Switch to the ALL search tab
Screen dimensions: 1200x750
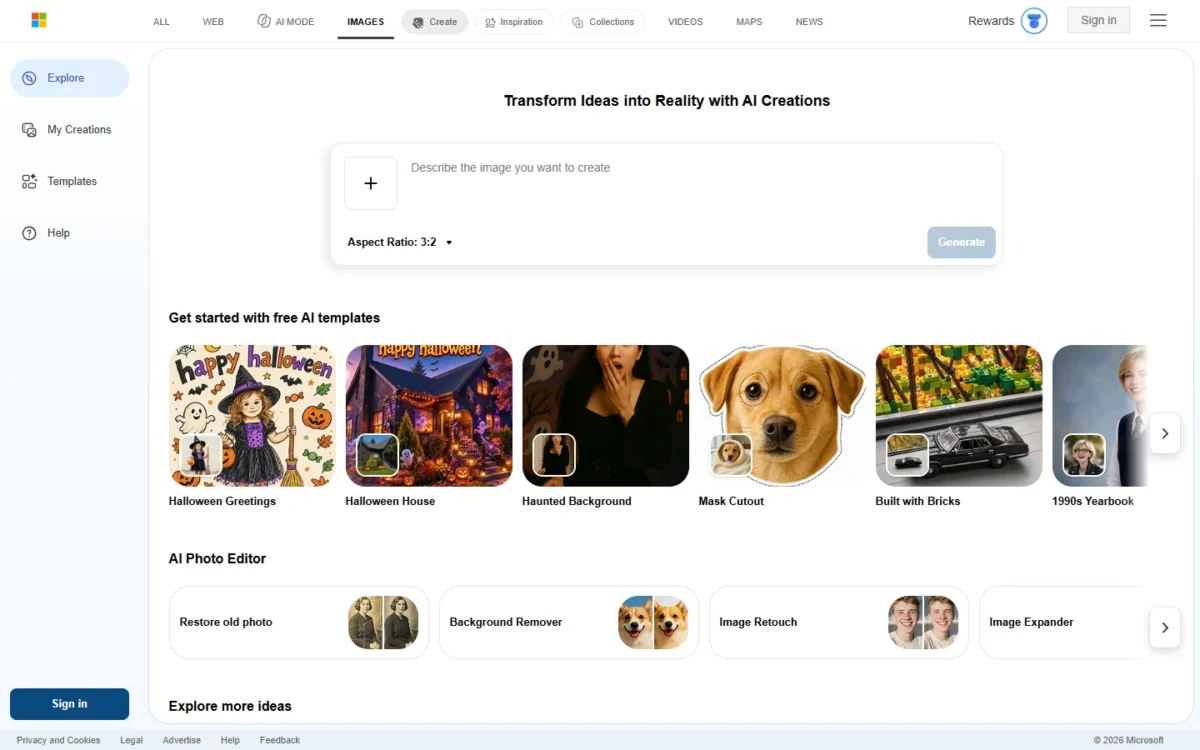pos(161,22)
